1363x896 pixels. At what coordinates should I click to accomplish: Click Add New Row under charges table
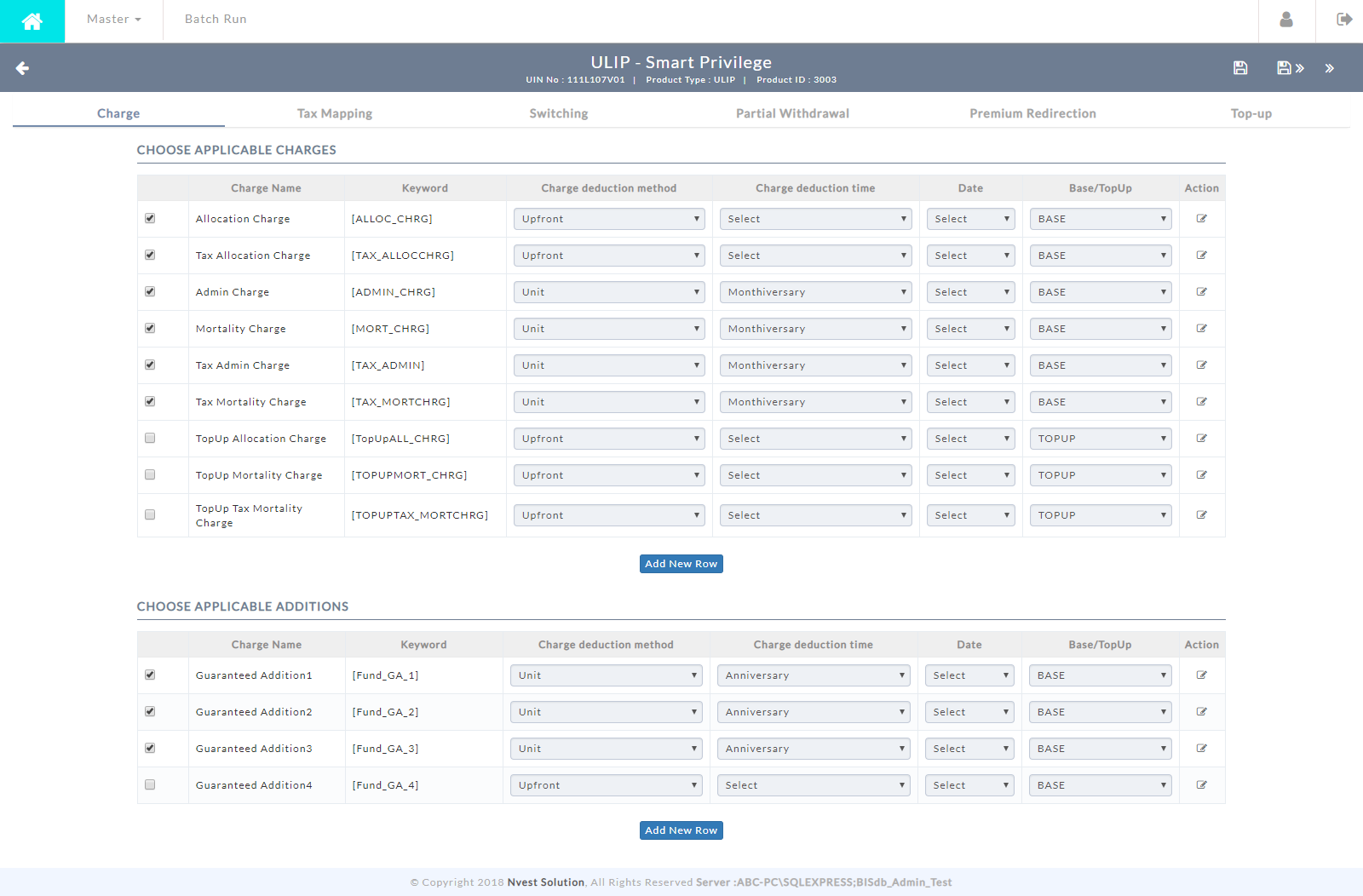[681, 564]
